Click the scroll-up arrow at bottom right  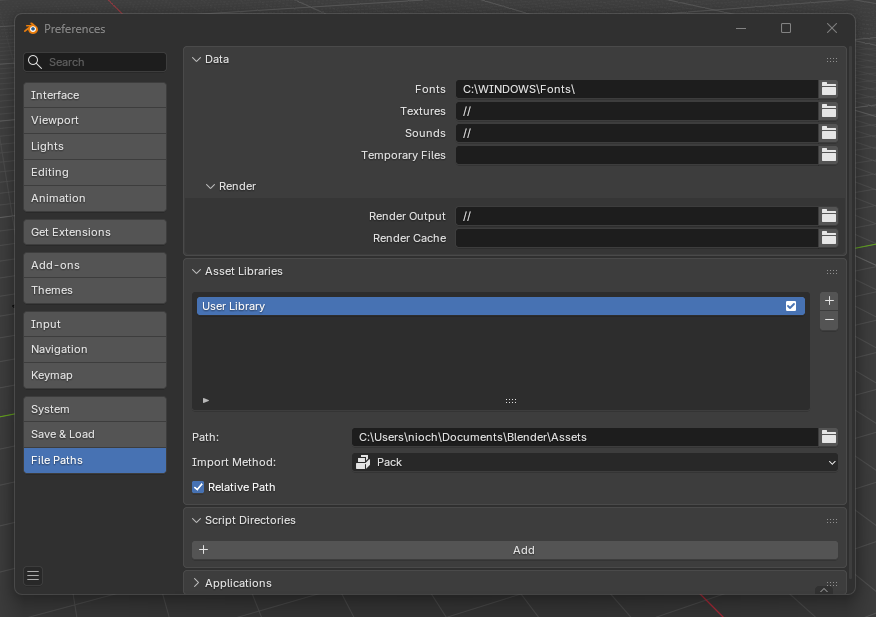click(x=823, y=590)
